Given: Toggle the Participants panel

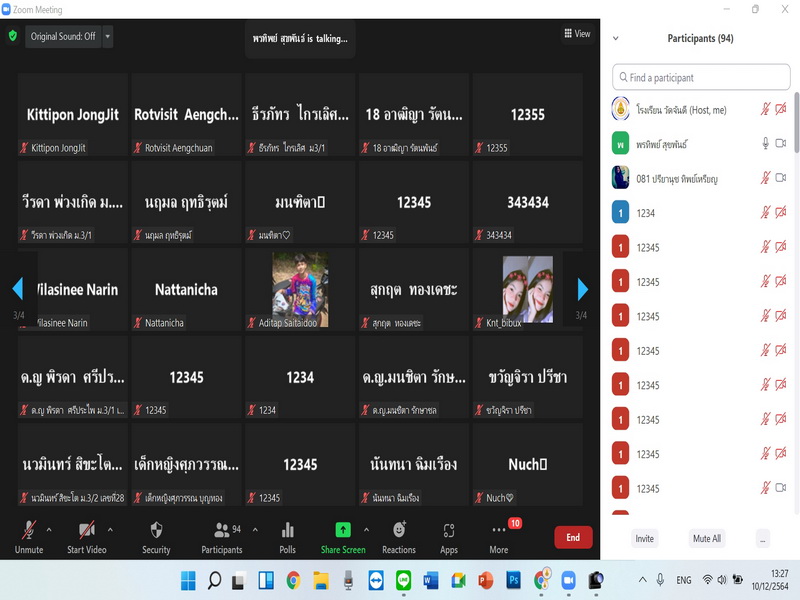Looking at the screenshot, I should 222,538.
